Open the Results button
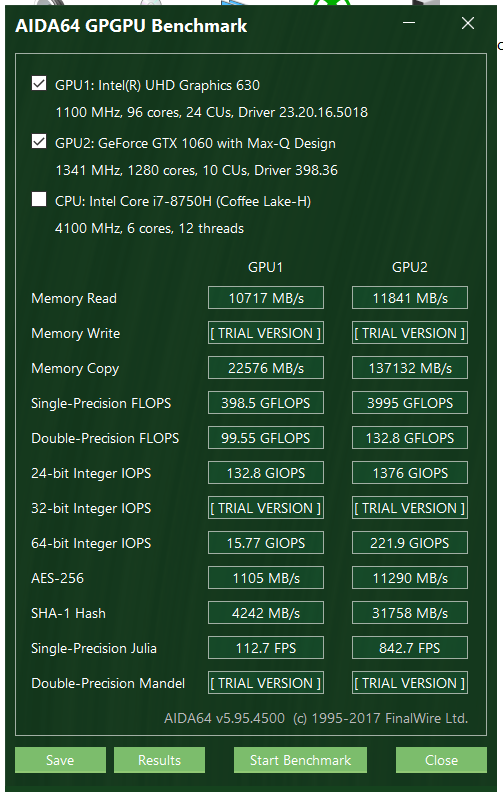Image resolution: width=503 pixels, height=796 pixels. tap(159, 760)
